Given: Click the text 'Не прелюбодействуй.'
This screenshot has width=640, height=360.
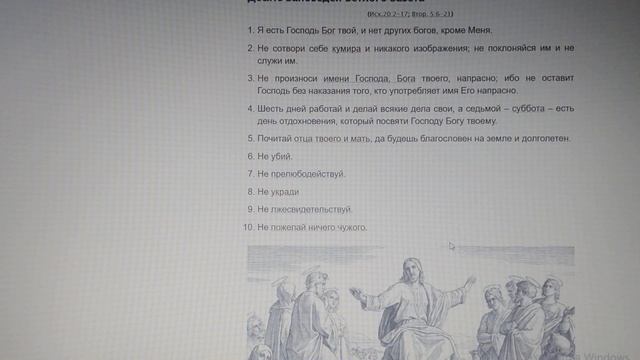Looking at the screenshot, I should (x=301, y=174).
